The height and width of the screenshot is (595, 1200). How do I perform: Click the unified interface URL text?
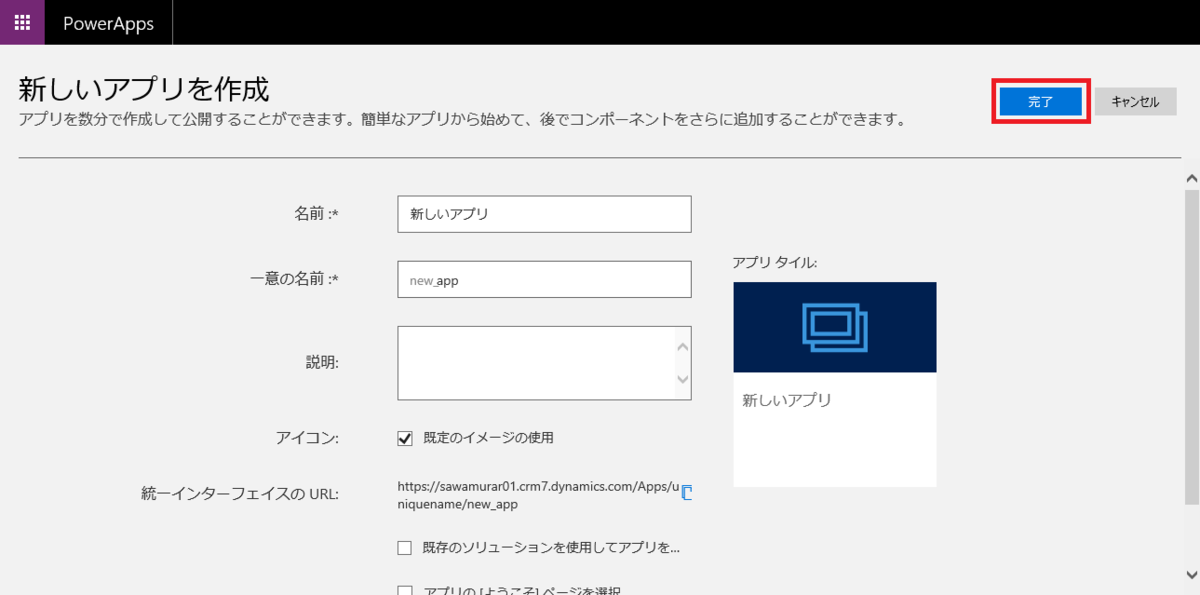point(538,495)
